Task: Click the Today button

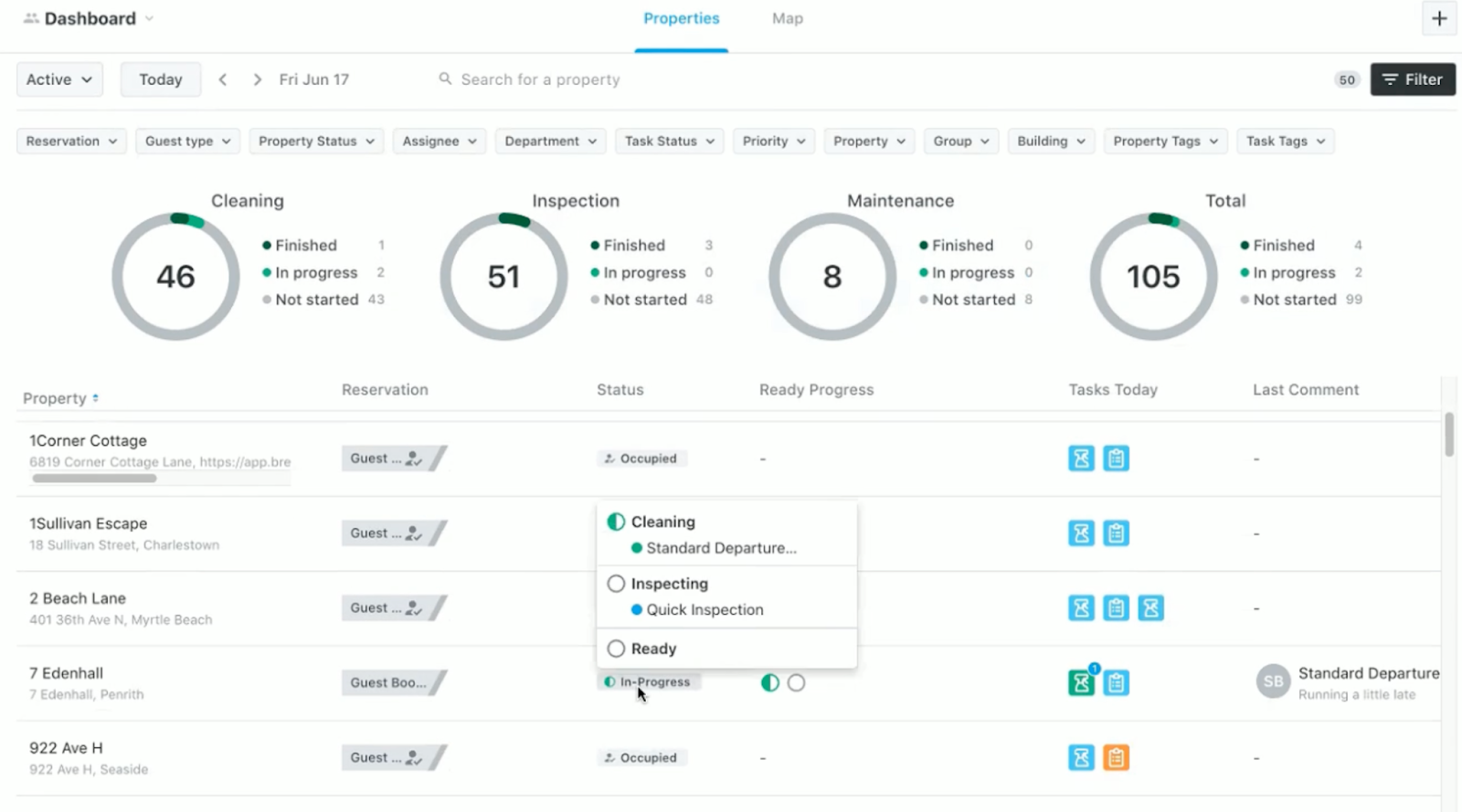Action: 161,79
